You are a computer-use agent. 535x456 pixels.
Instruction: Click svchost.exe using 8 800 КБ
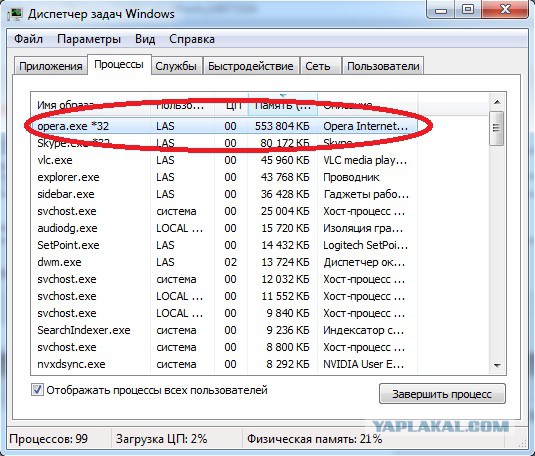point(225,347)
